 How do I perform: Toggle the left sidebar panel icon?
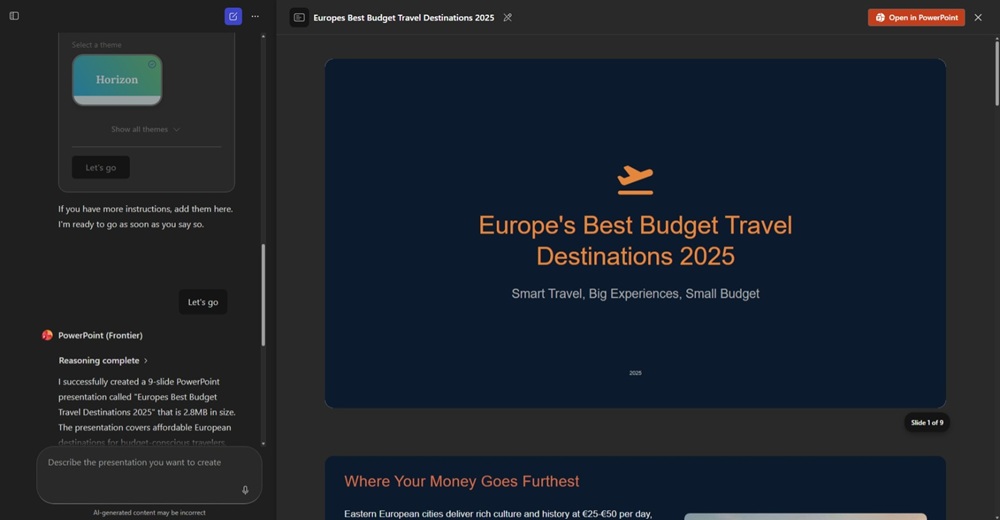point(14,16)
